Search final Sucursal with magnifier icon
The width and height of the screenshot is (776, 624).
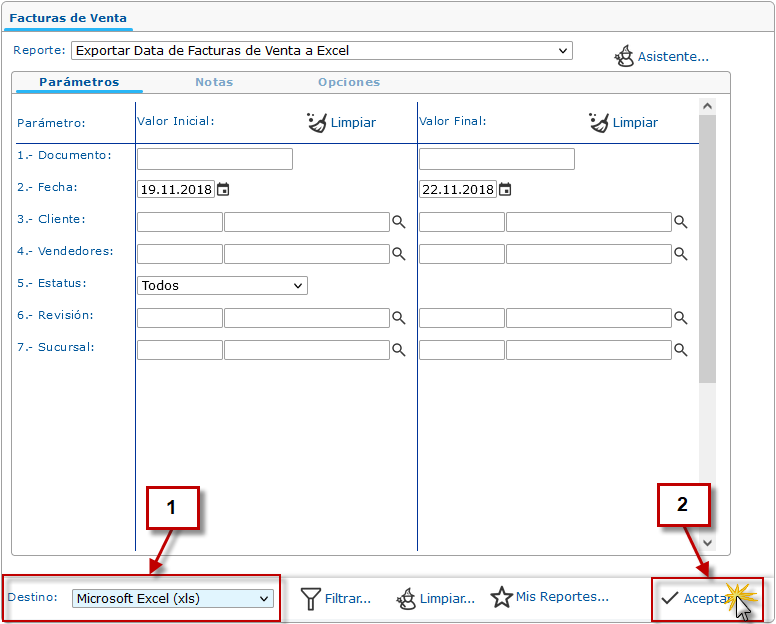tap(680, 350)
